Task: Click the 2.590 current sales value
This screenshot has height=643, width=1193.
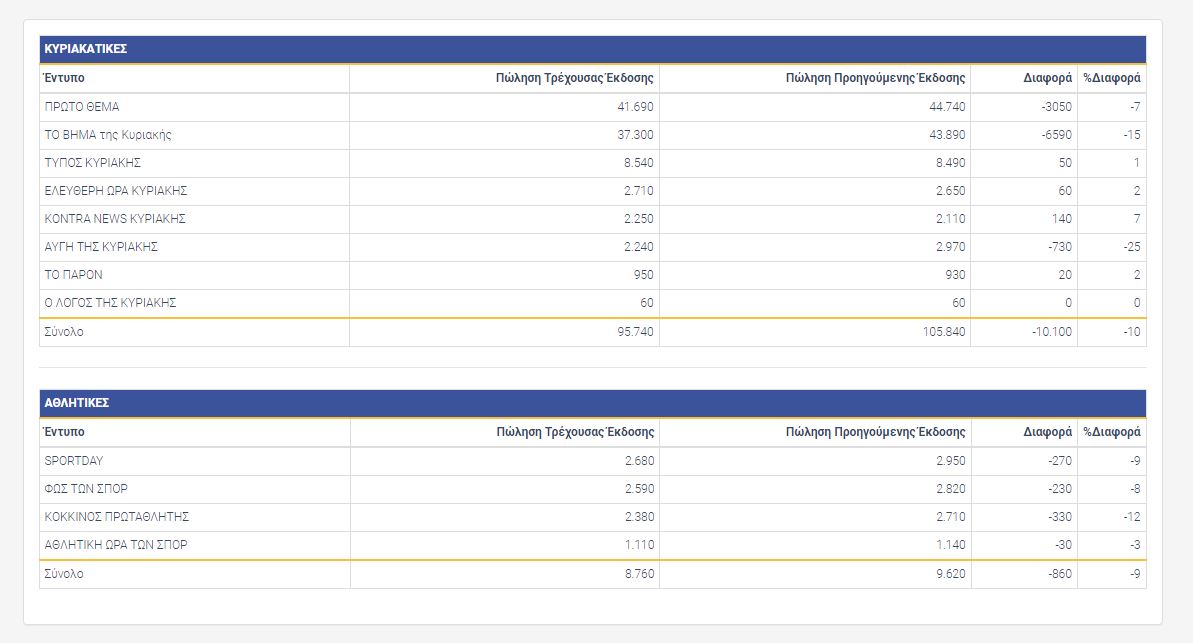Action: pos(640,489)
